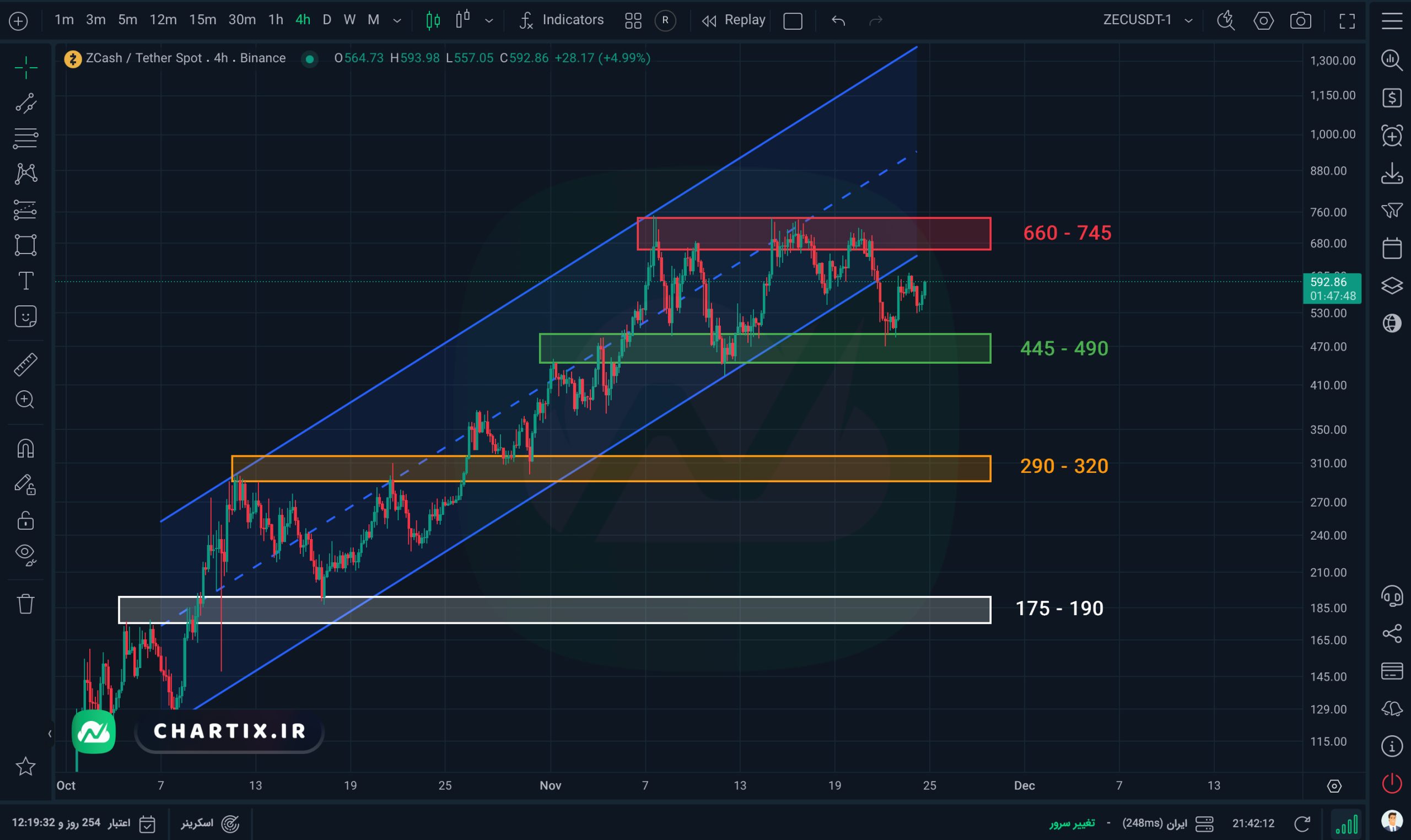The width and height of the screenshot is (1411, 840).
Task: Select the text annotation tool
Action: point(25,281)
